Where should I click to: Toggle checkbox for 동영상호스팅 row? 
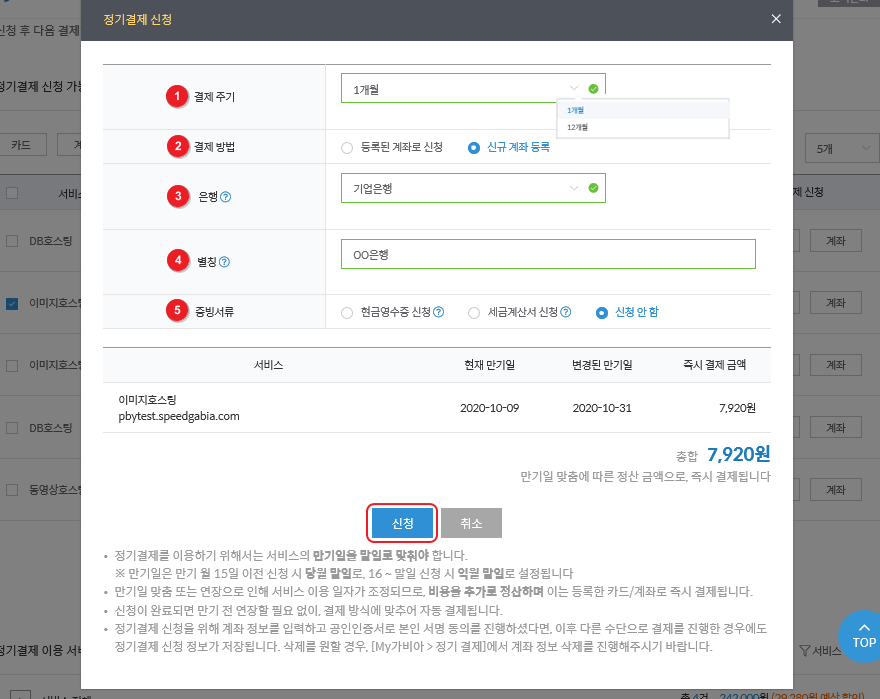click(12, 490)
